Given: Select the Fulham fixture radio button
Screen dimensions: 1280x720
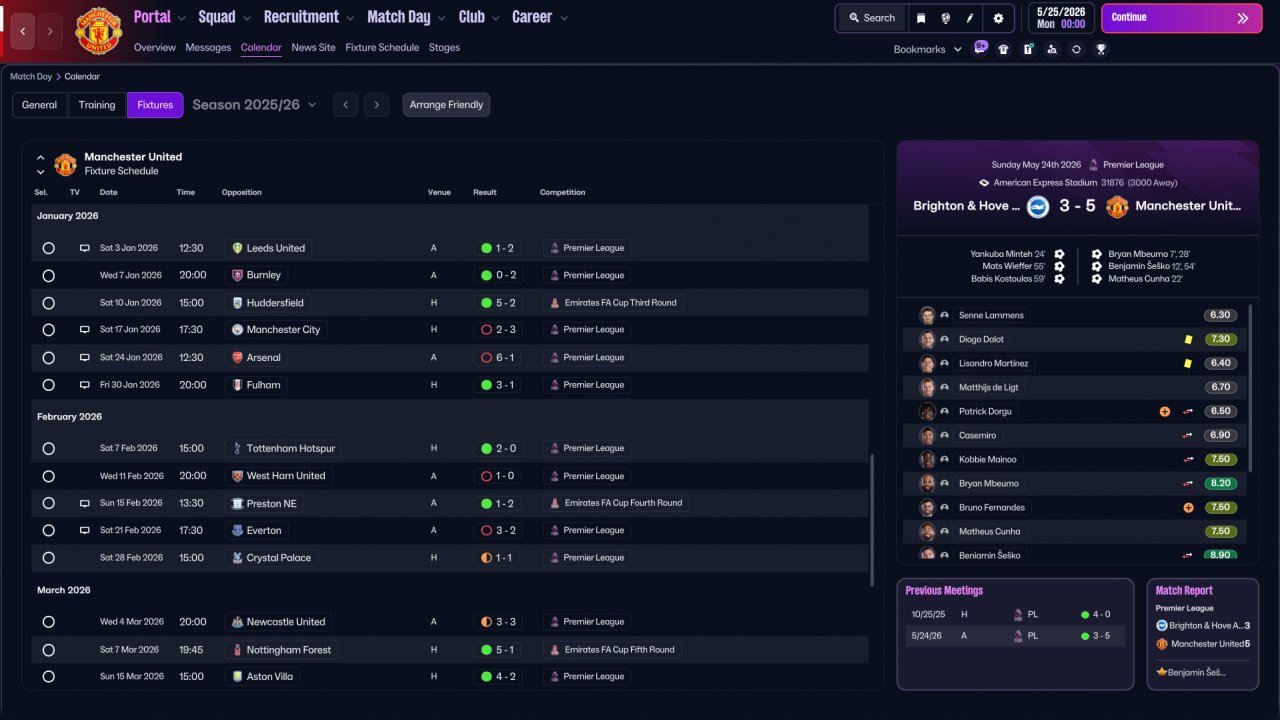Looking at the screenshot, I should tap(48, 385).
